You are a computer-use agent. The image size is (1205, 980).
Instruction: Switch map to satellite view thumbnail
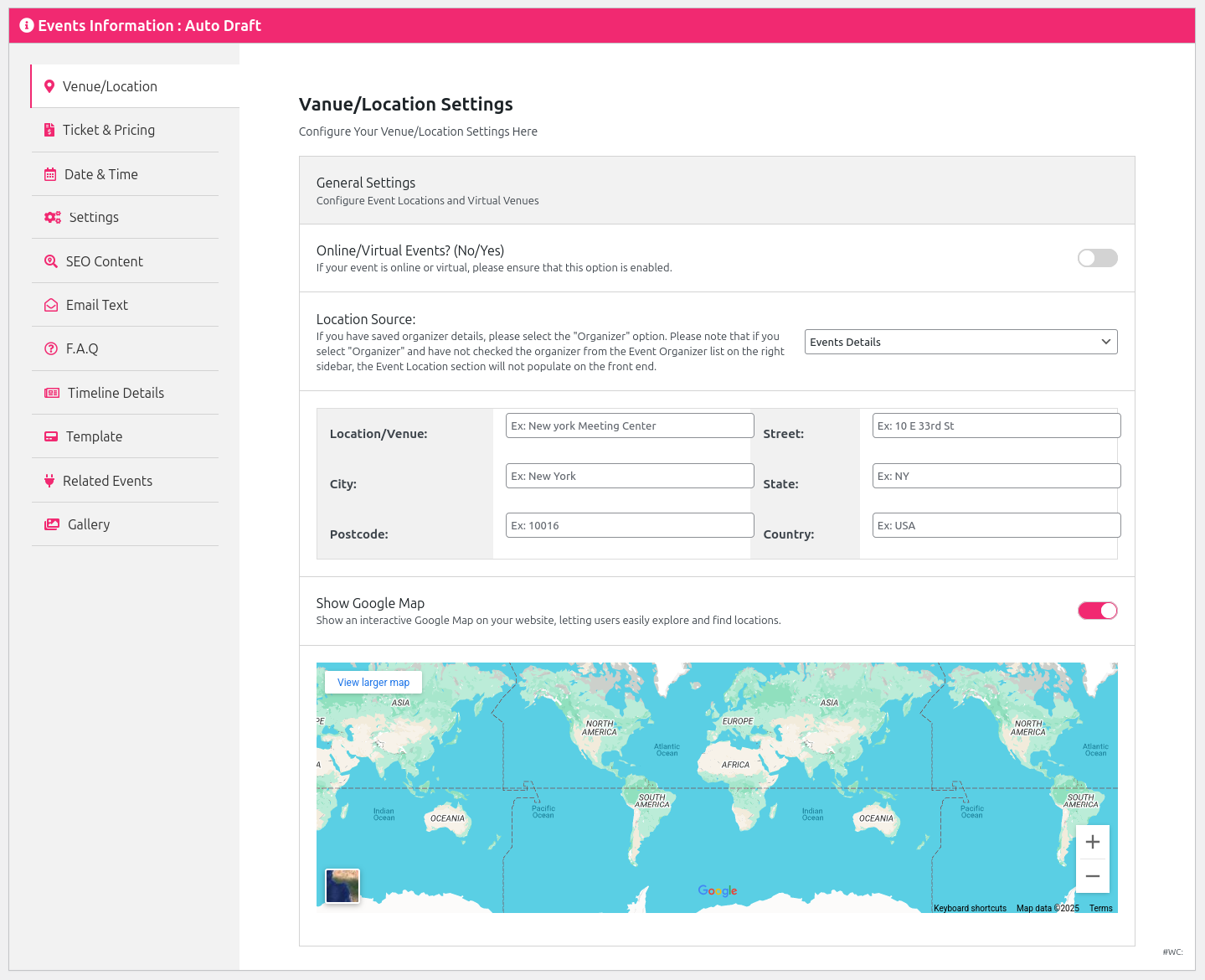342,886
